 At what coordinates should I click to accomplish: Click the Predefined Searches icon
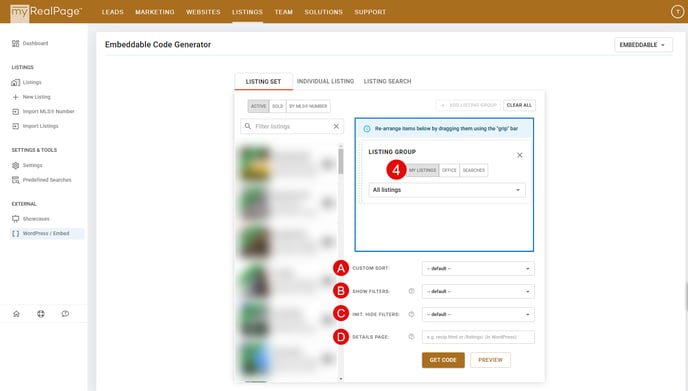pos(15,180)
